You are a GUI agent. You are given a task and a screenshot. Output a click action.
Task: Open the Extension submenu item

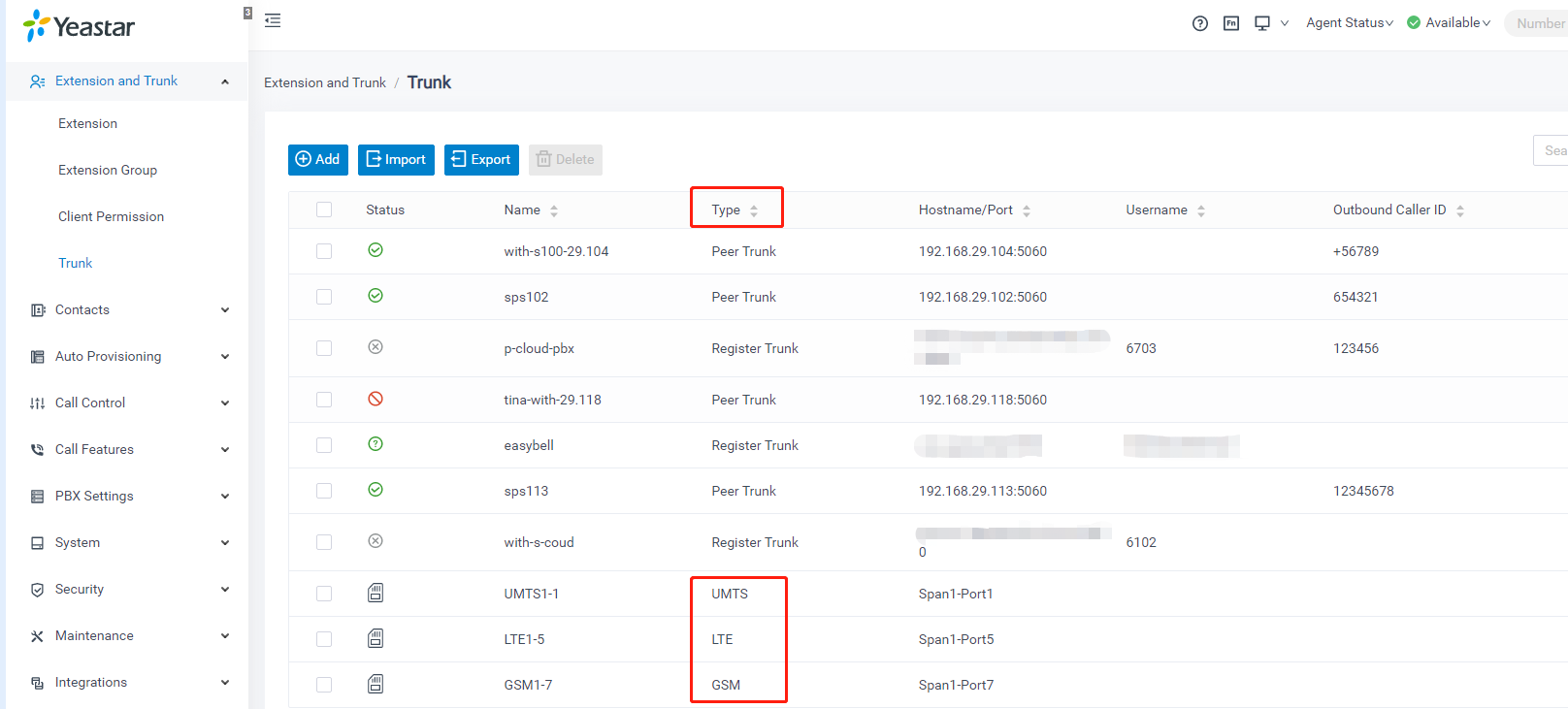(x=87, y=124)
